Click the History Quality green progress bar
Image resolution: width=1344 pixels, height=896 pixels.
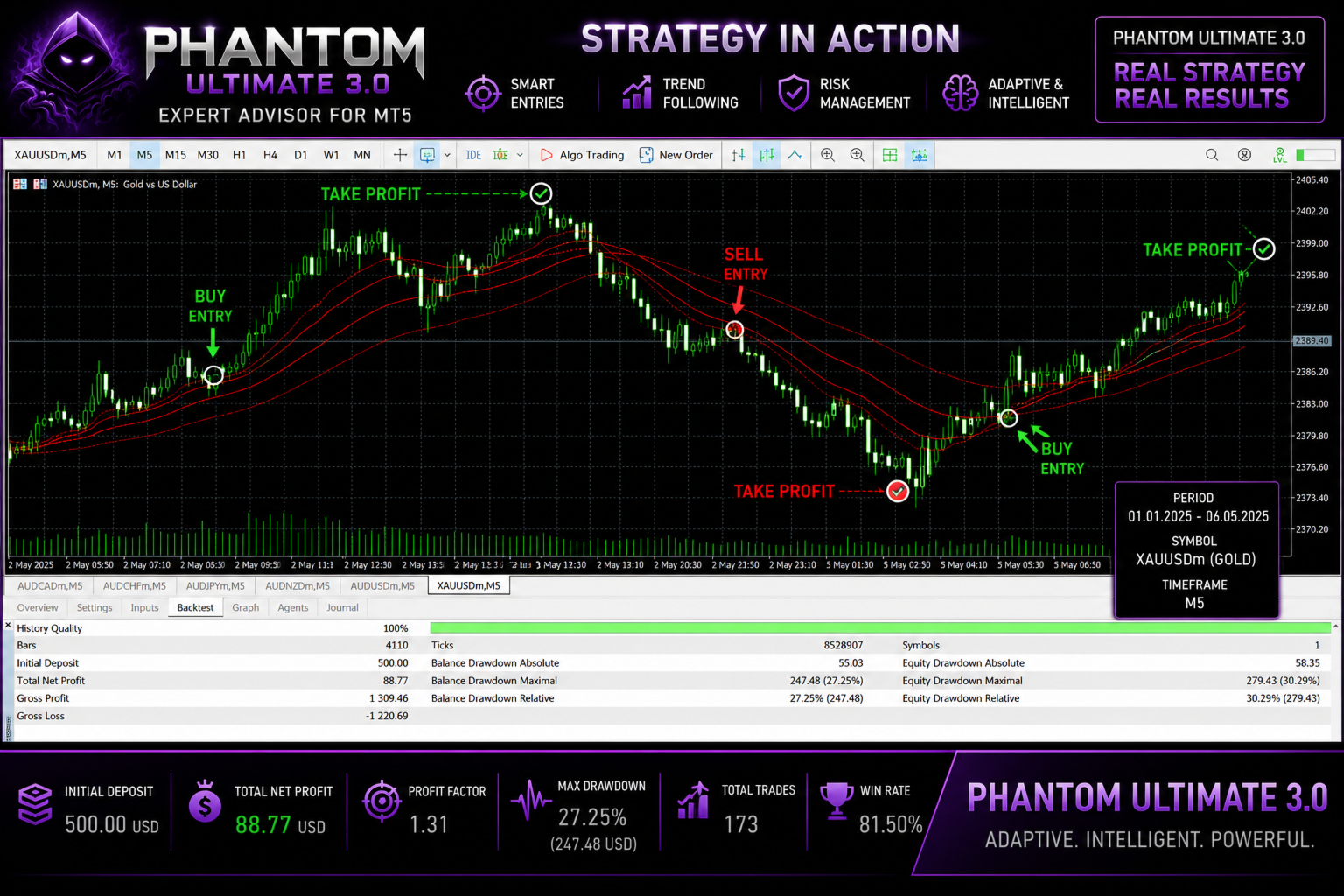[880, 628]
